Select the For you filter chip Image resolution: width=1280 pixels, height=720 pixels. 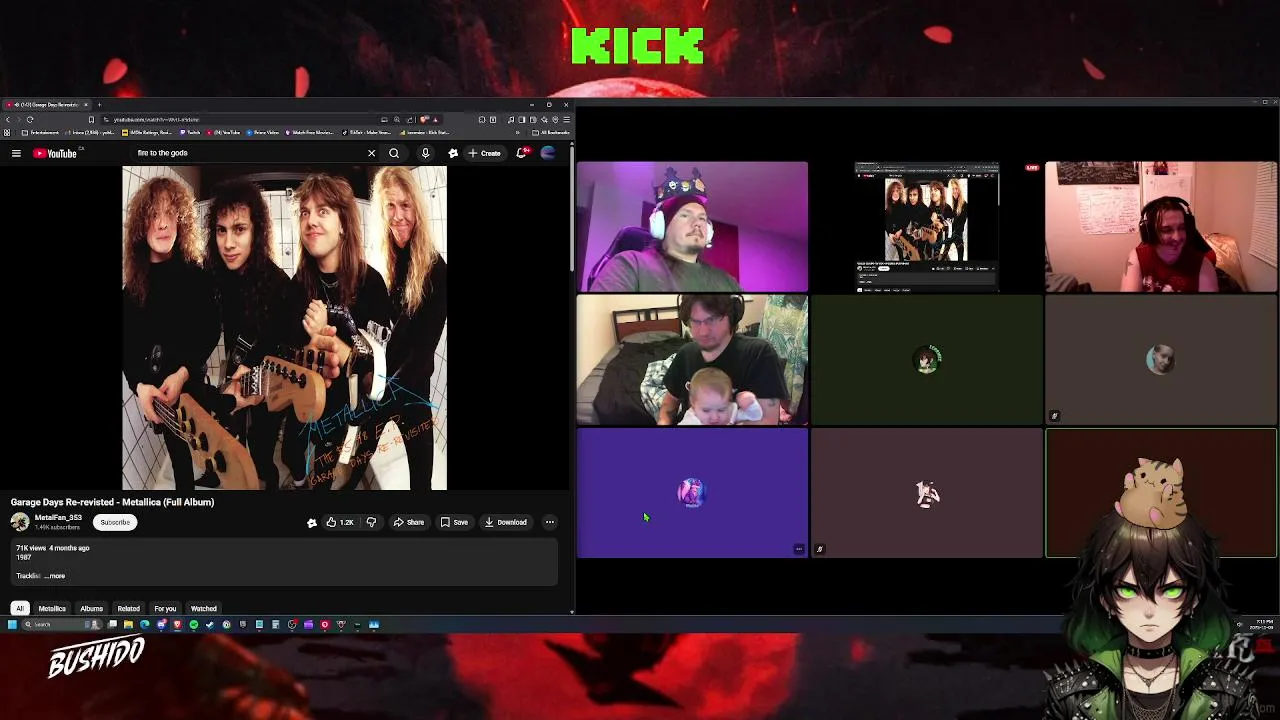[x=165, y=608]
